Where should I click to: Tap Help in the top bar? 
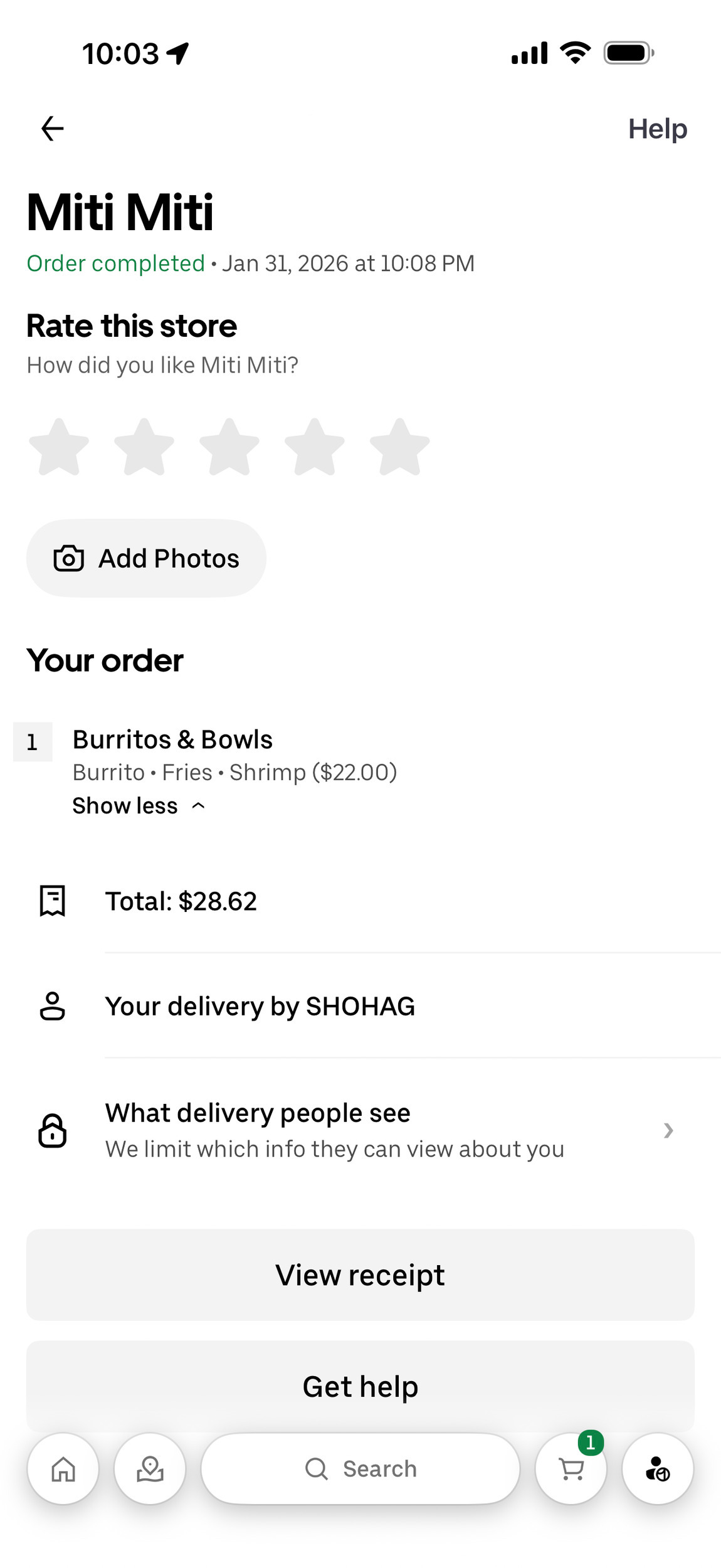coord(658,129)
